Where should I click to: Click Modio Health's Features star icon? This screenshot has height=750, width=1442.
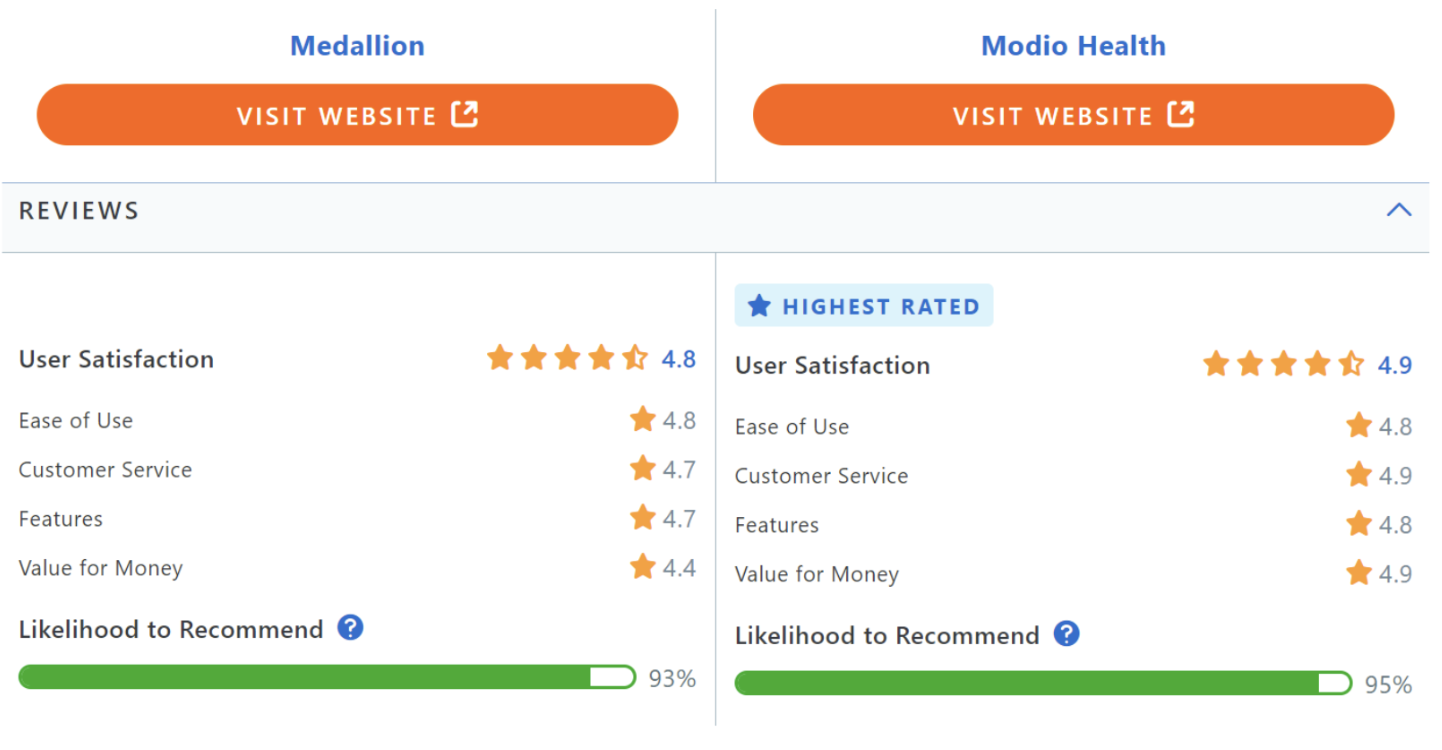pyautogui.click(x=1359, y=523)
